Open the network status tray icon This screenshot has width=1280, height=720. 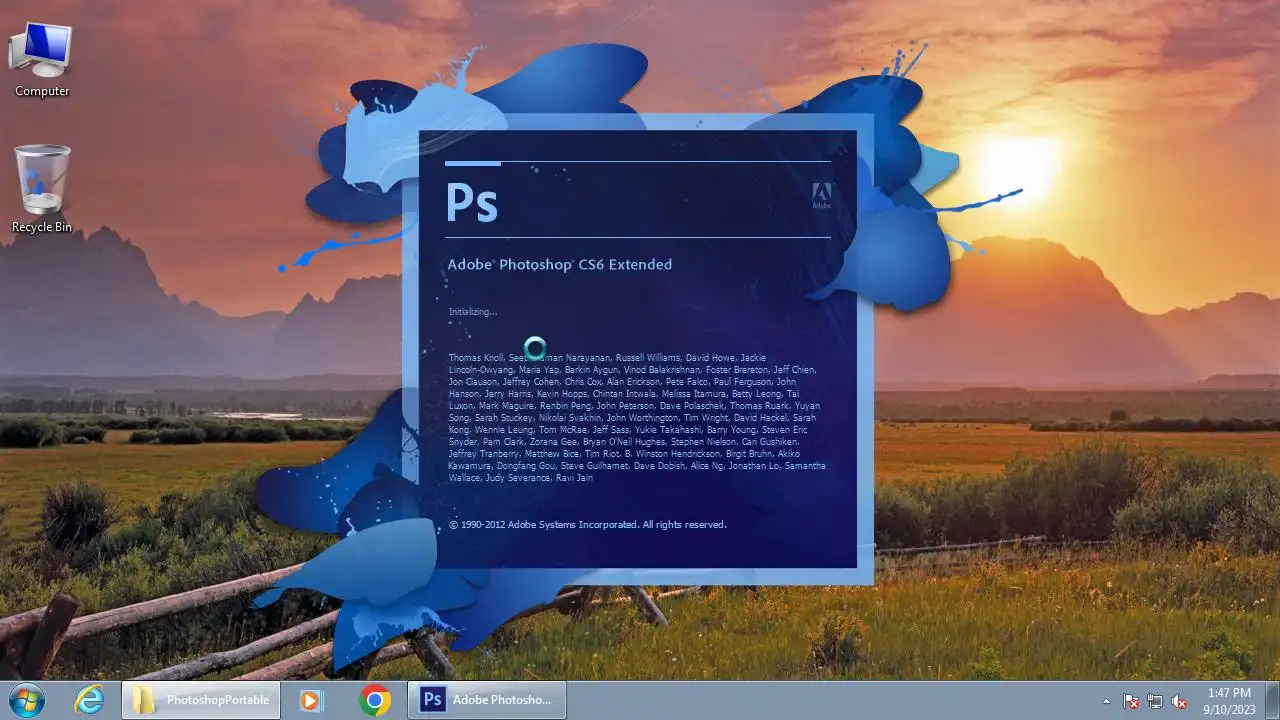1155,701
